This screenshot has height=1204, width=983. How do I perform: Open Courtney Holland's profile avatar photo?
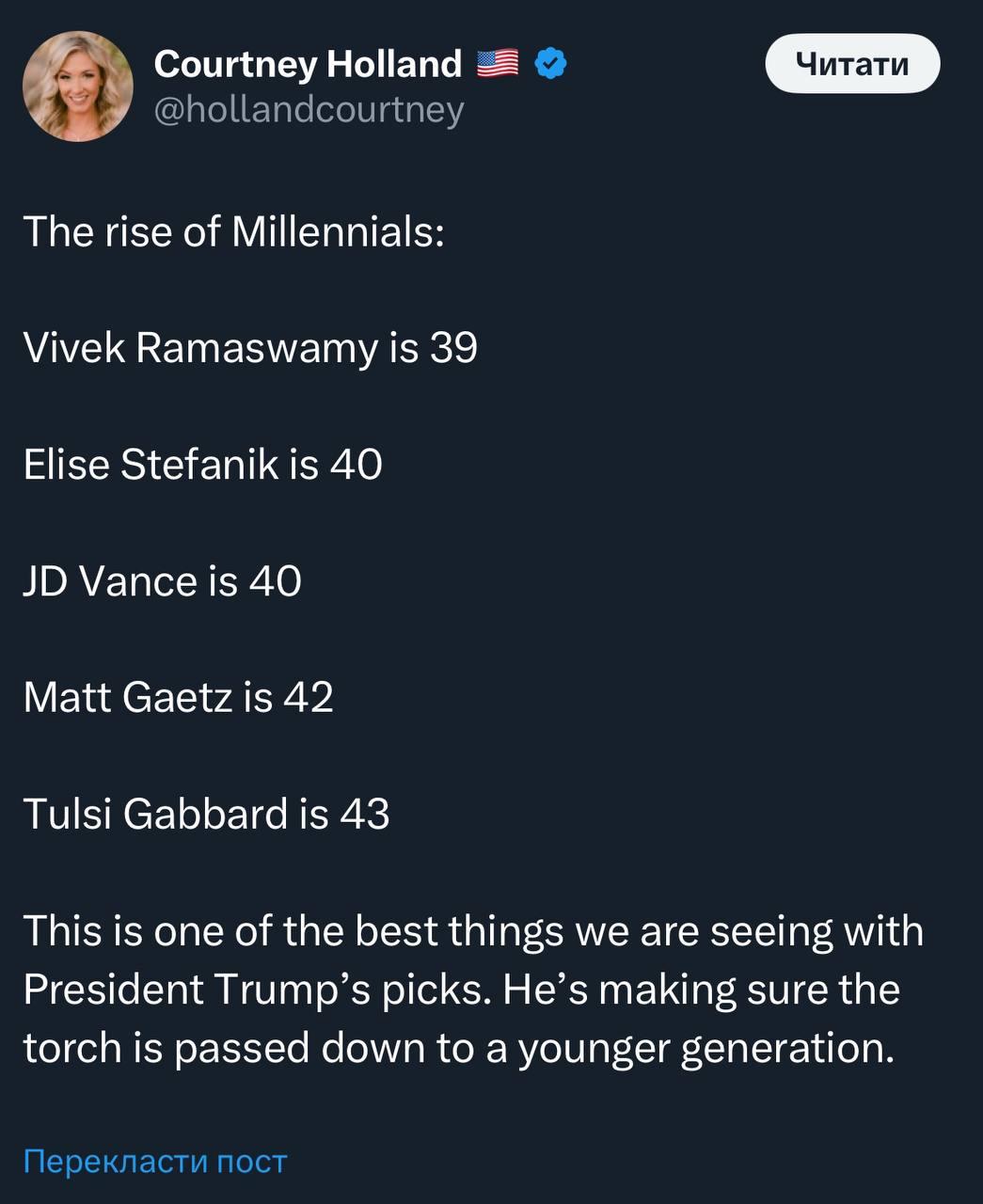tap(78, 86)
